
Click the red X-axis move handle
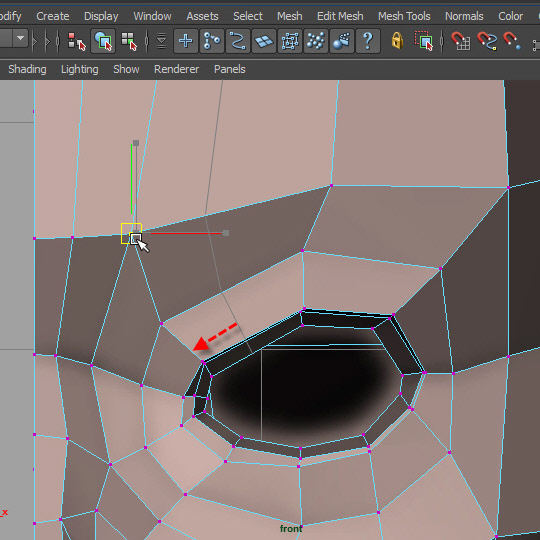point(226,233)
